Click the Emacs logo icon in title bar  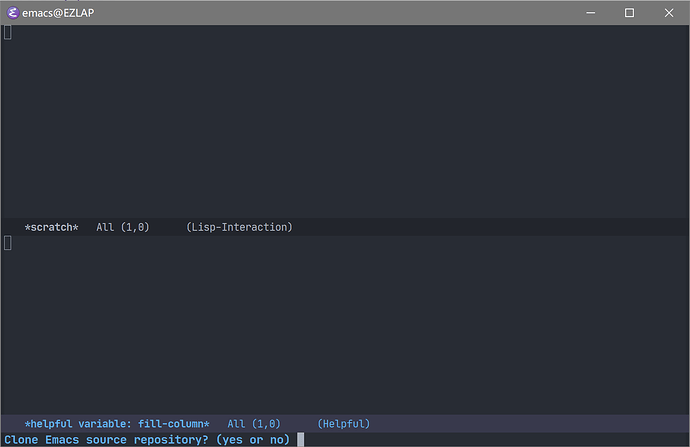[13, 13]
